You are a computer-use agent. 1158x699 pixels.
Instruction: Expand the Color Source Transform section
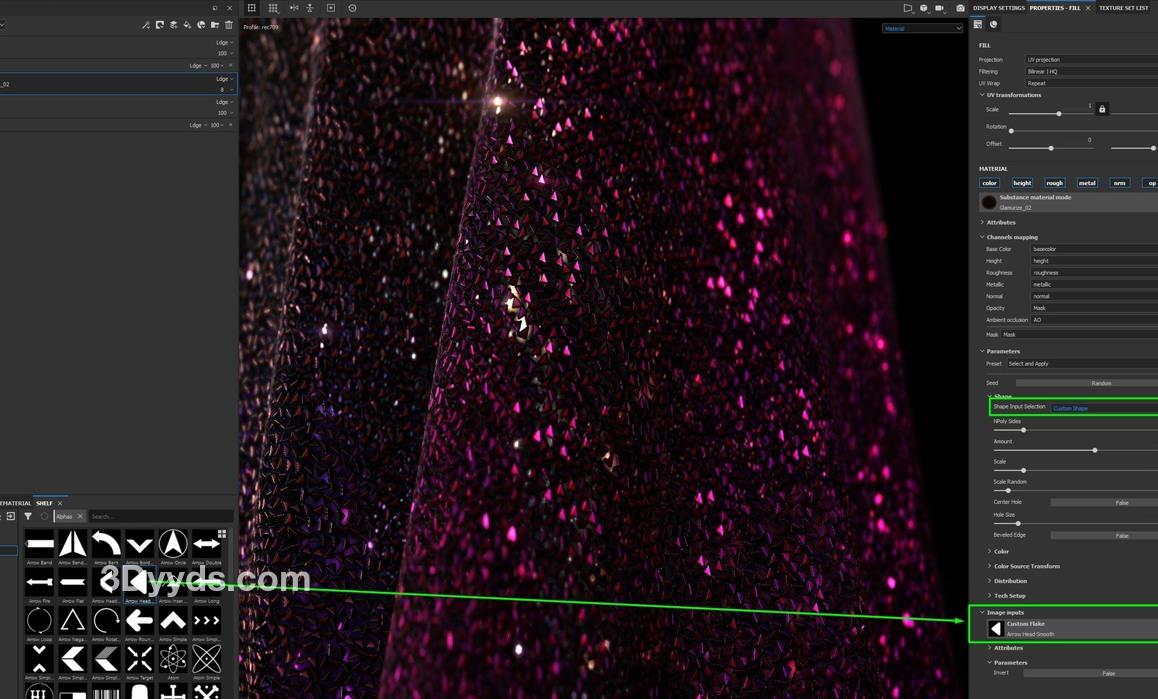tap(1026, 566)
